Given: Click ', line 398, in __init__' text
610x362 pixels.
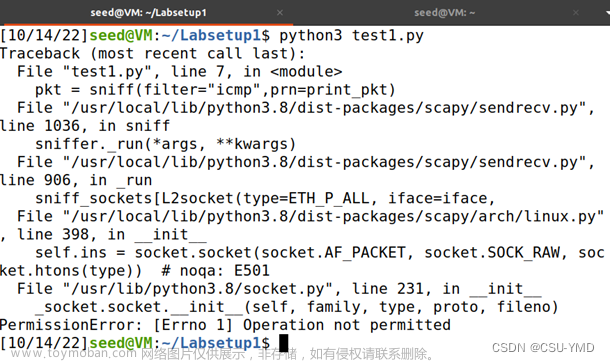Looking at the screenshot, I should pyautogui.click(x=103, y=234).
